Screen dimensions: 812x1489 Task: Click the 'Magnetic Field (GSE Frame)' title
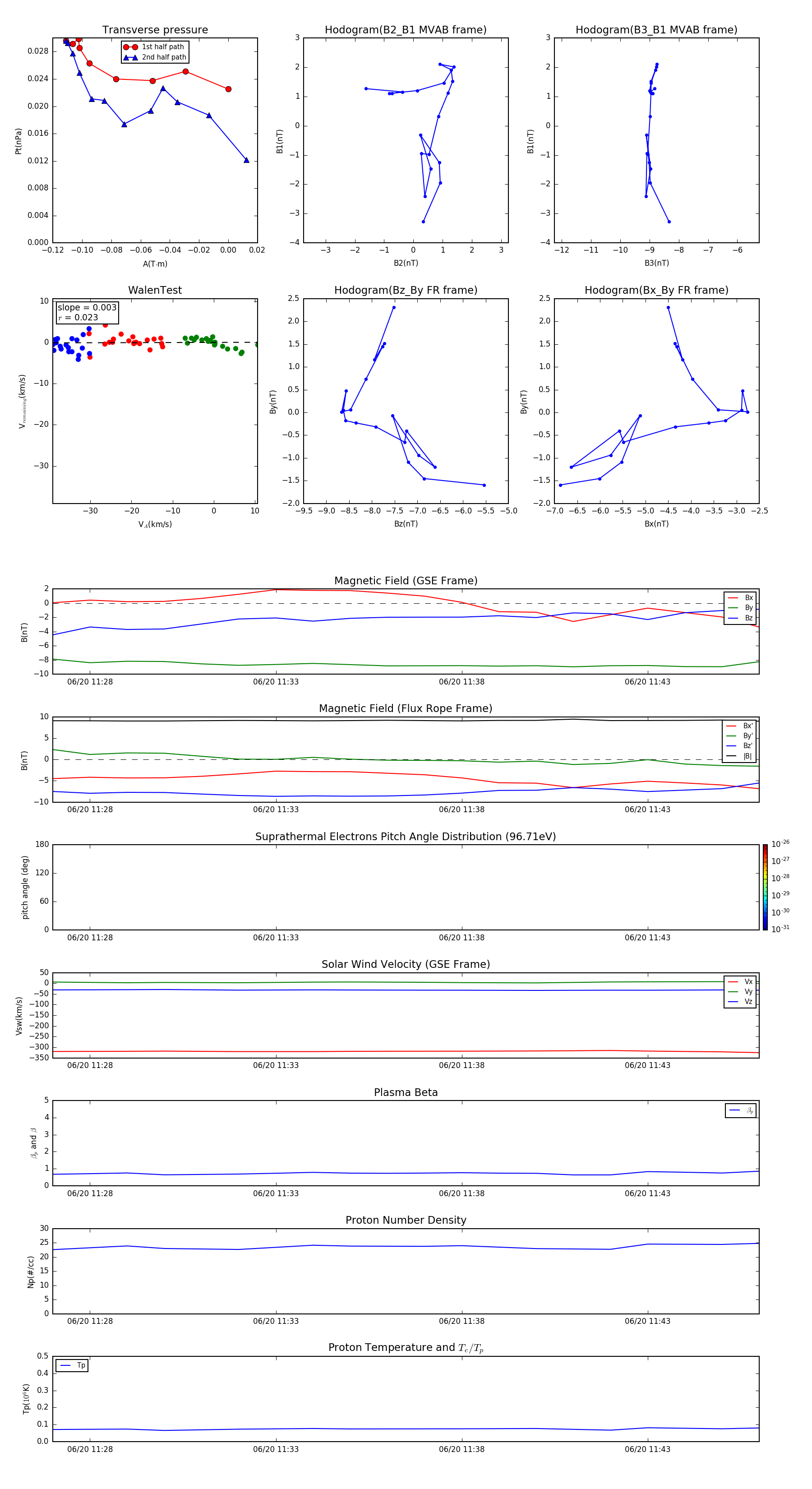[406, 580]
